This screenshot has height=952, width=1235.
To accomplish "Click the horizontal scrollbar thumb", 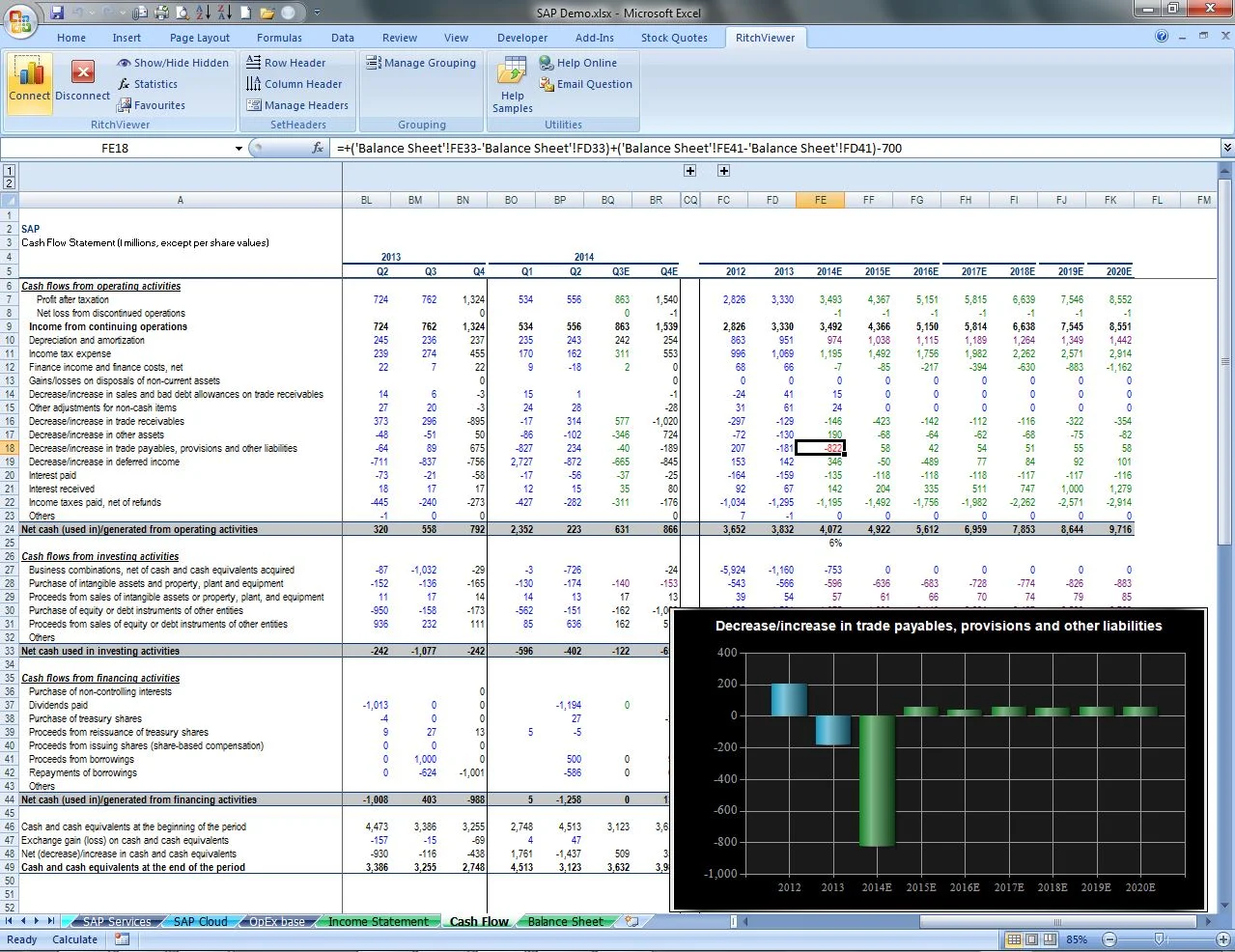I will [x=1057, y=922].
